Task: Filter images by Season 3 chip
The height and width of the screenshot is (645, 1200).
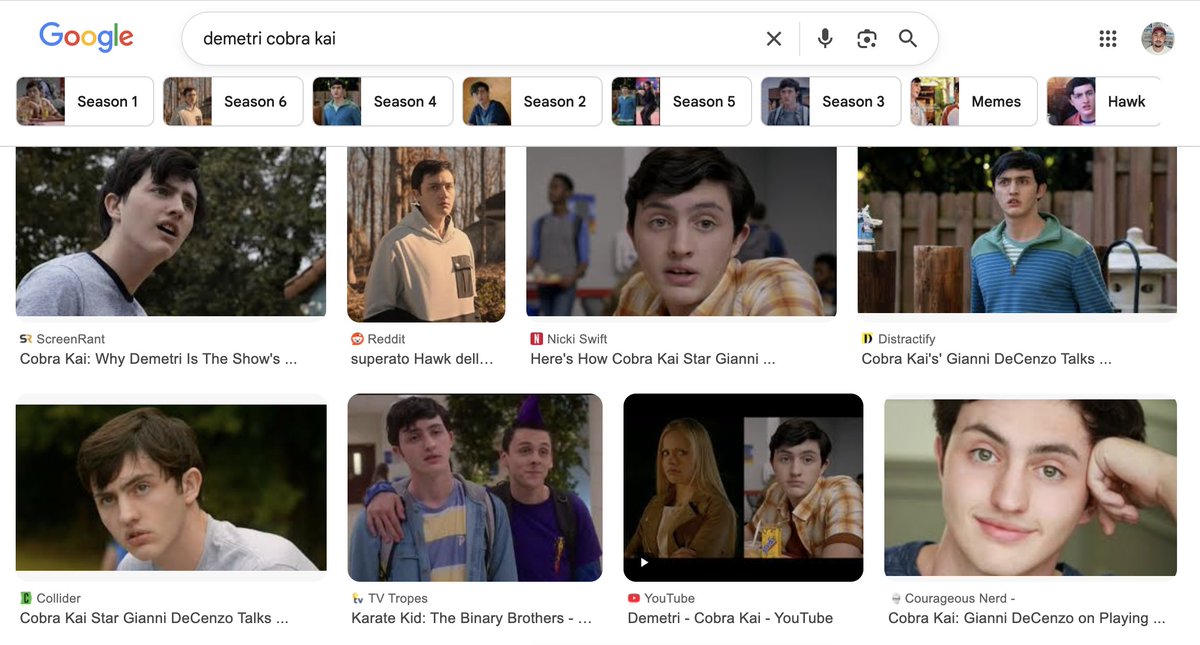Action: (x=831, y=101)
